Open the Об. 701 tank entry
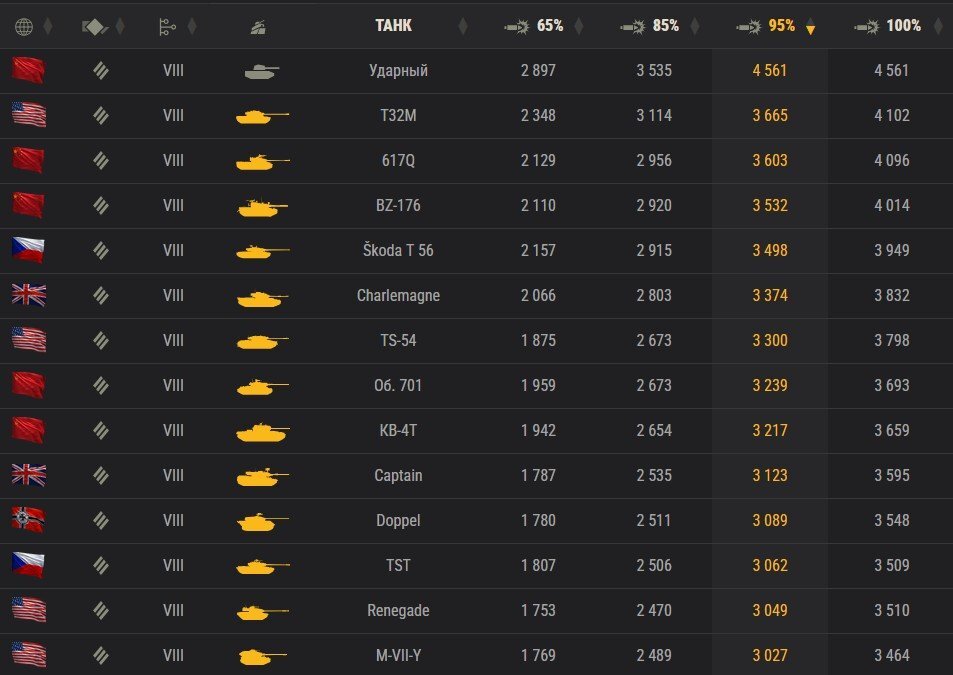The width and height of the screenshot is (953, 675). point(398,385)
